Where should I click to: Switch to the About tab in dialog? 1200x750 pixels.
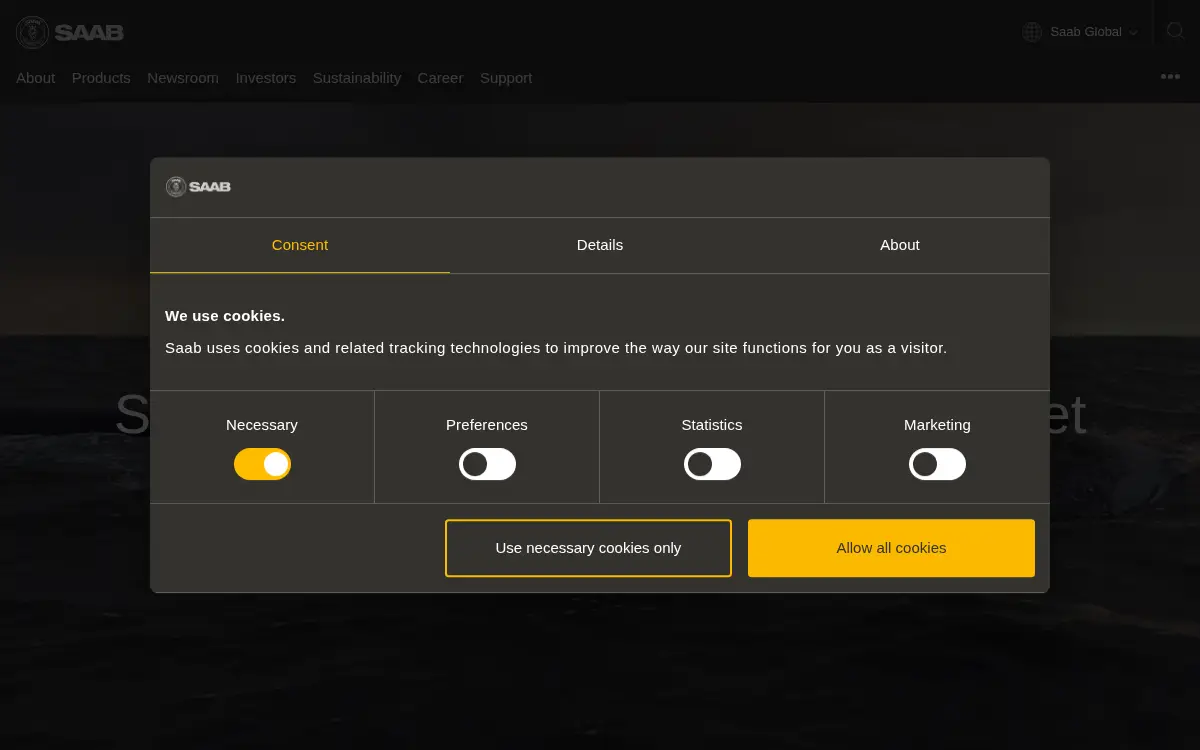900,245
